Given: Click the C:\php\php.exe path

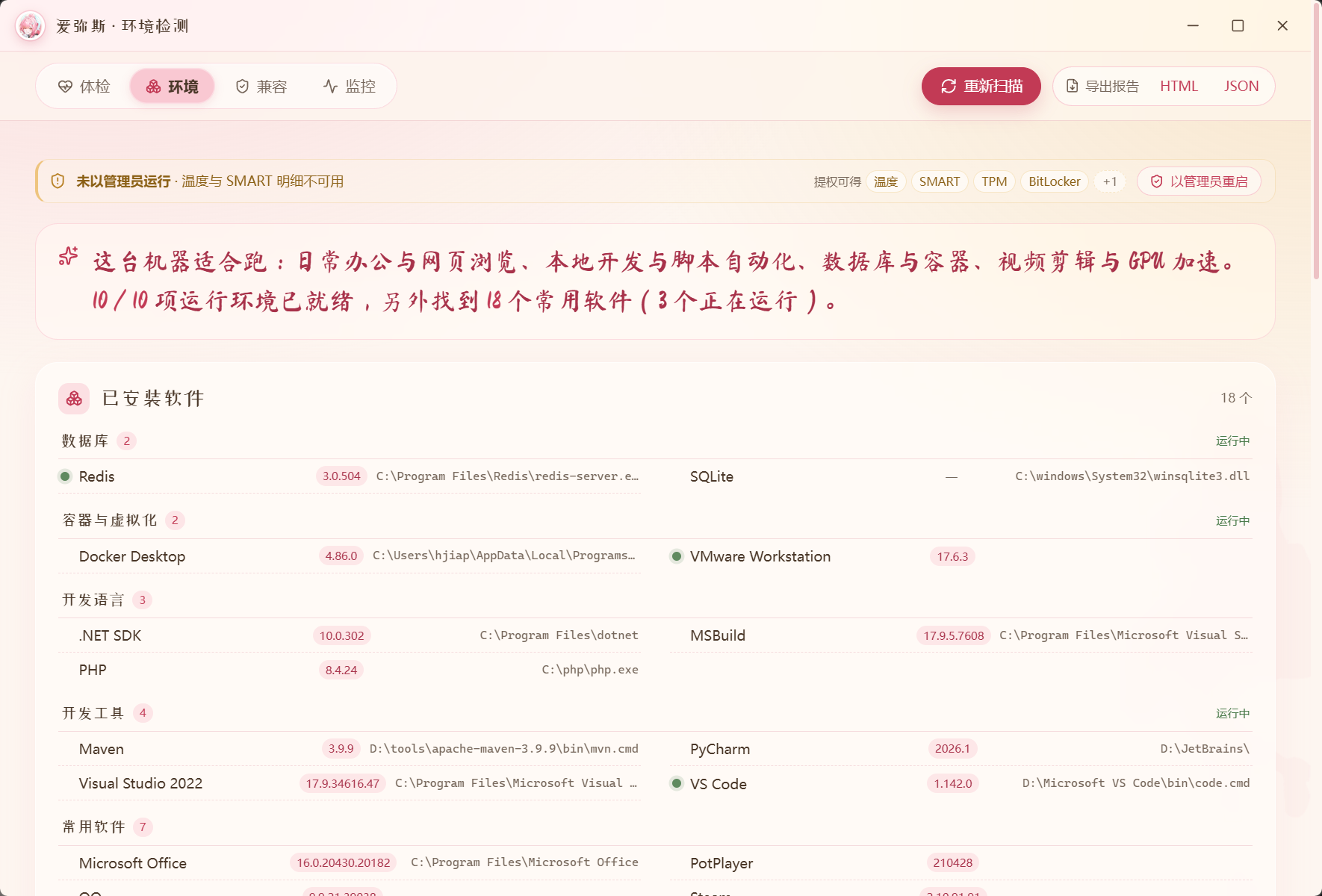Looking at the screenshot, I should 590,670.
